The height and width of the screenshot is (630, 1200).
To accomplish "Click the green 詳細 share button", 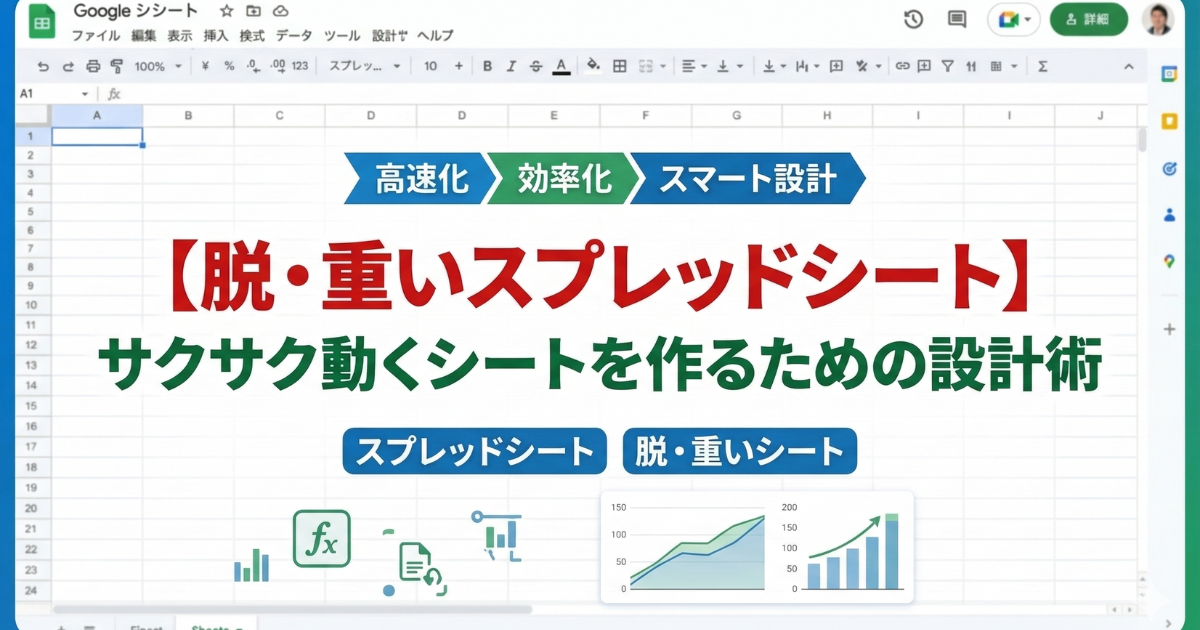I will point(1088,19).
